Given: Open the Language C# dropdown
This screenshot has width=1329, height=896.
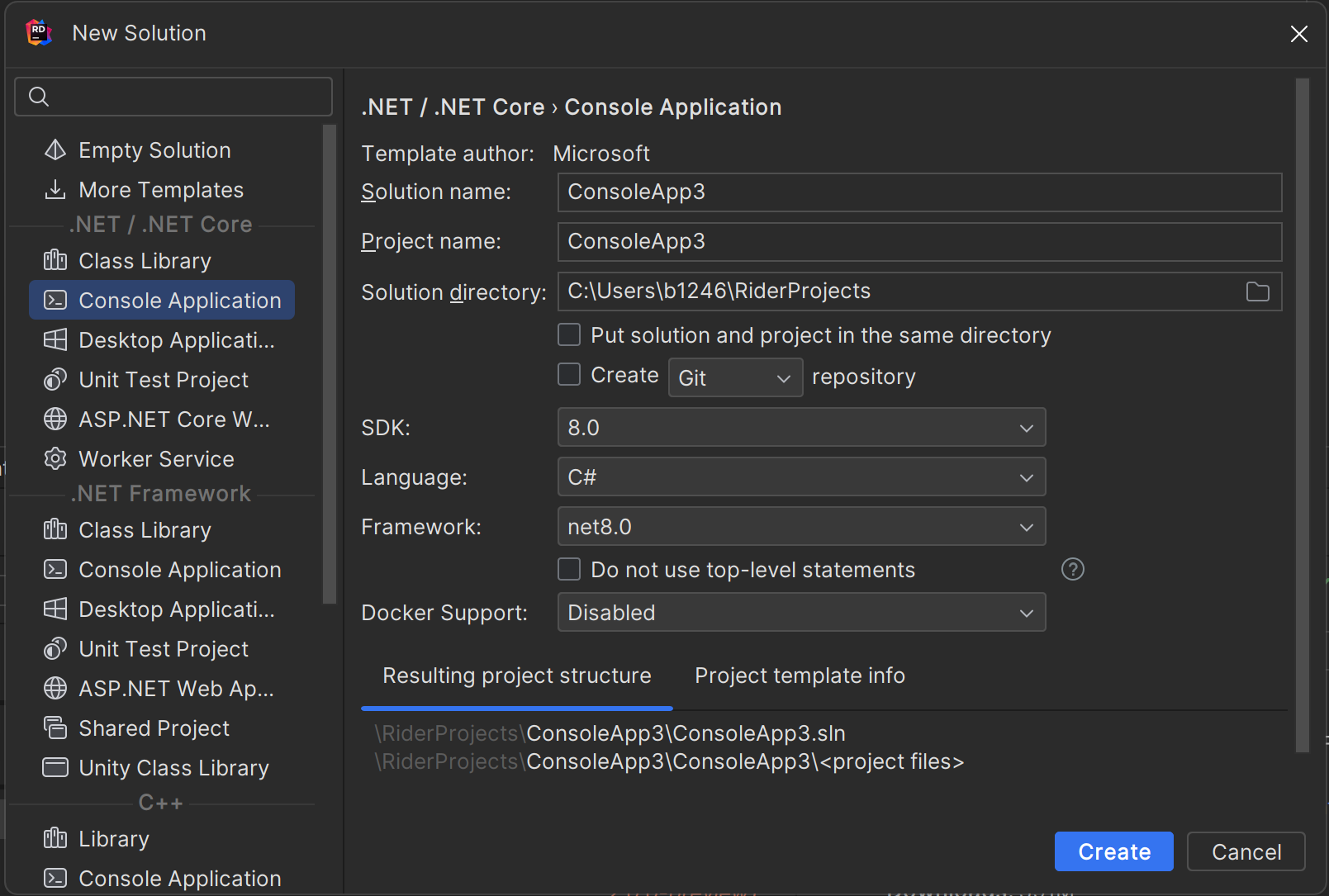Looking at the screenshot, I should click(802, 476).
